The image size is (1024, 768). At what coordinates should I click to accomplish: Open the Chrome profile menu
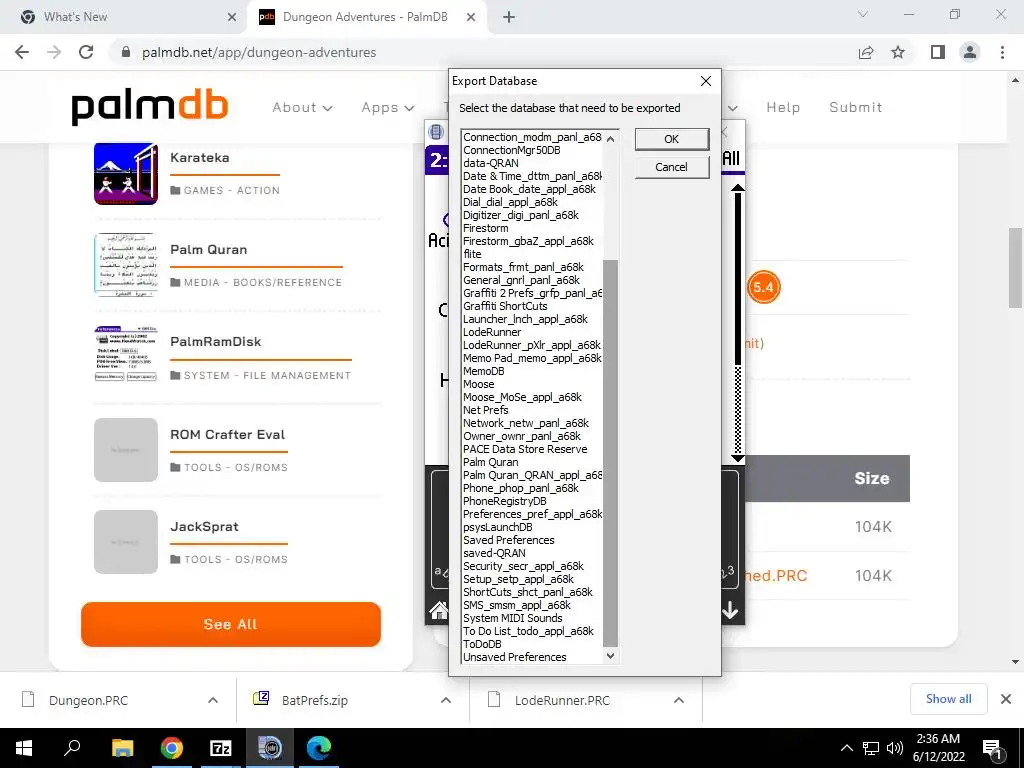(970, 52)
